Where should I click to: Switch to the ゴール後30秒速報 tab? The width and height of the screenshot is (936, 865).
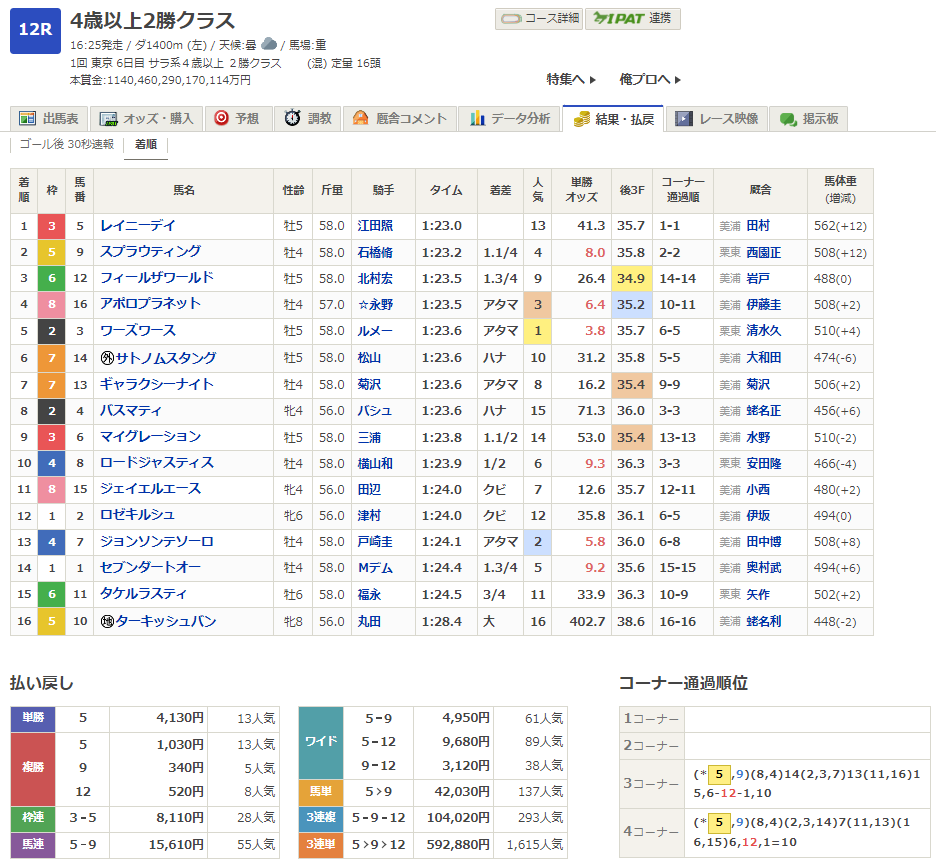click(67, 145)
